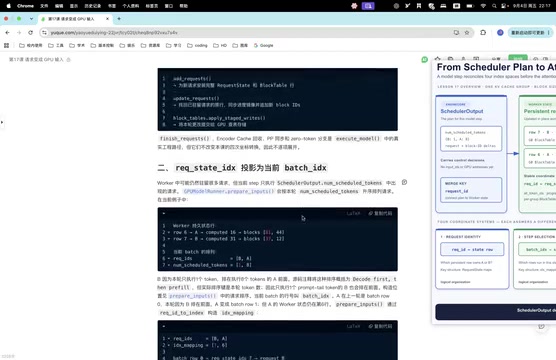Open the Chrome application menu
This screenshot has width=556, height=360.
click(25, 6)
